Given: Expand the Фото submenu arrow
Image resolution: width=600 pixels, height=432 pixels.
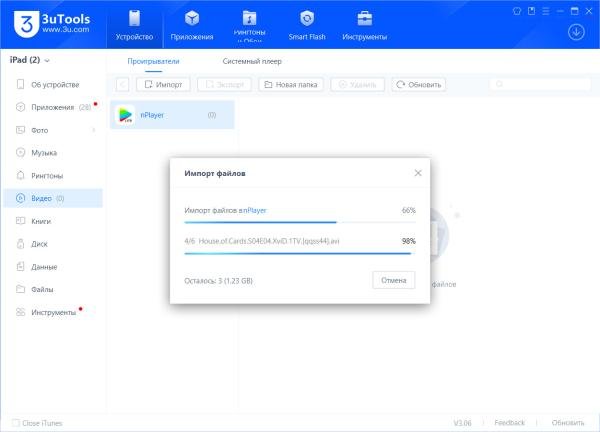Looking at the screenshot, I should pos(94,130).
